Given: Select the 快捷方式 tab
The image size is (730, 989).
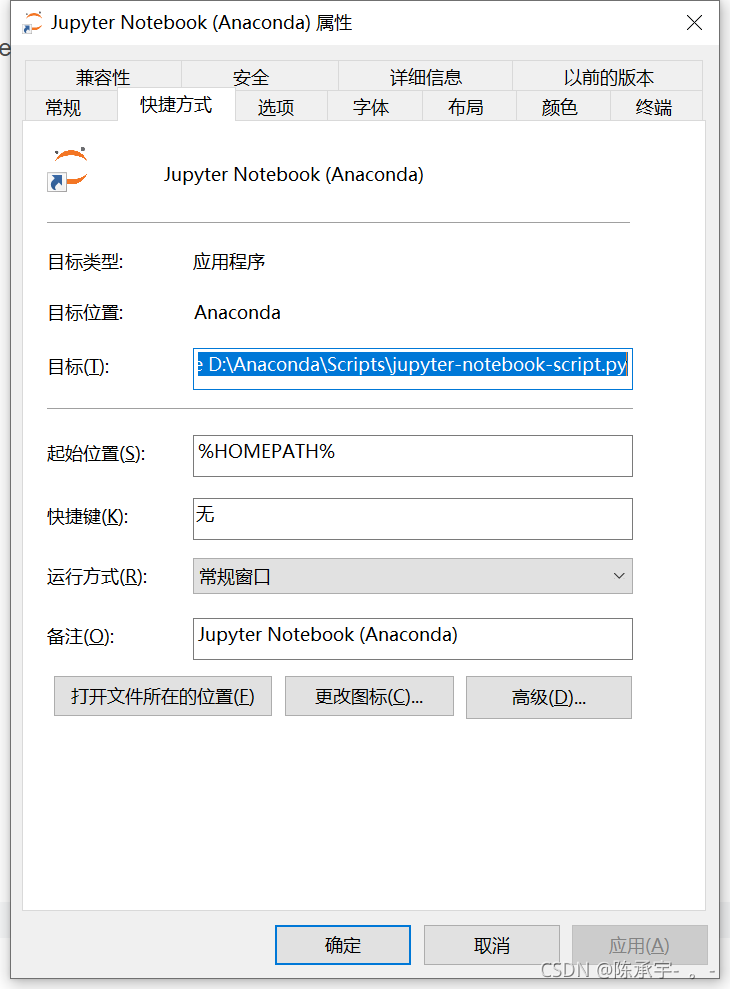Looking at the screenshot, I should (x=176, y=105).
